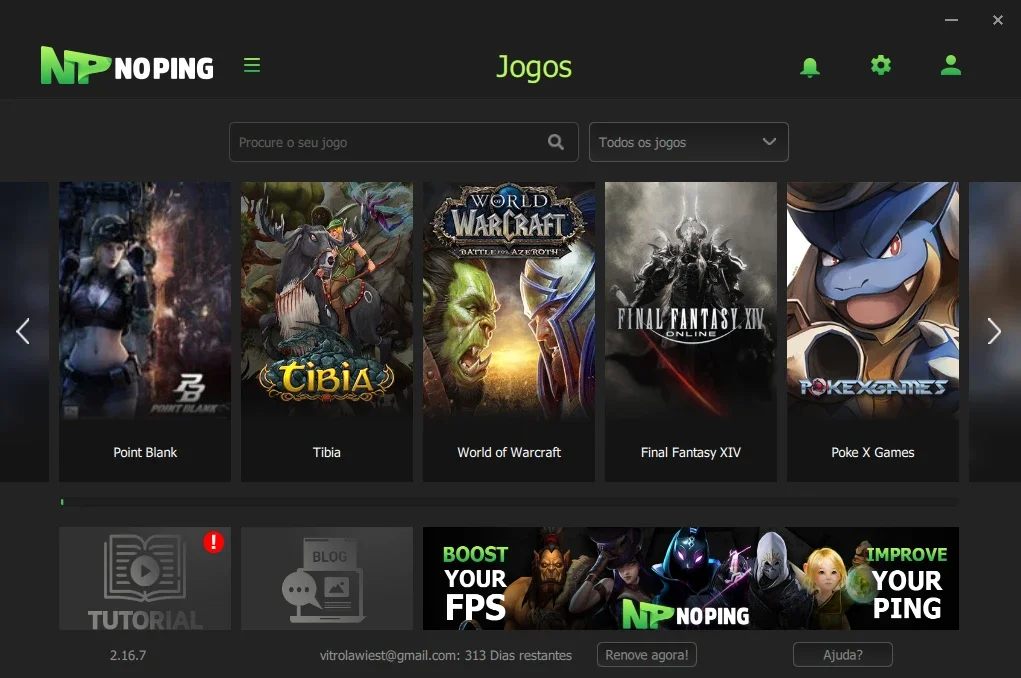Click the 'Ajuda?' help button

843,655
